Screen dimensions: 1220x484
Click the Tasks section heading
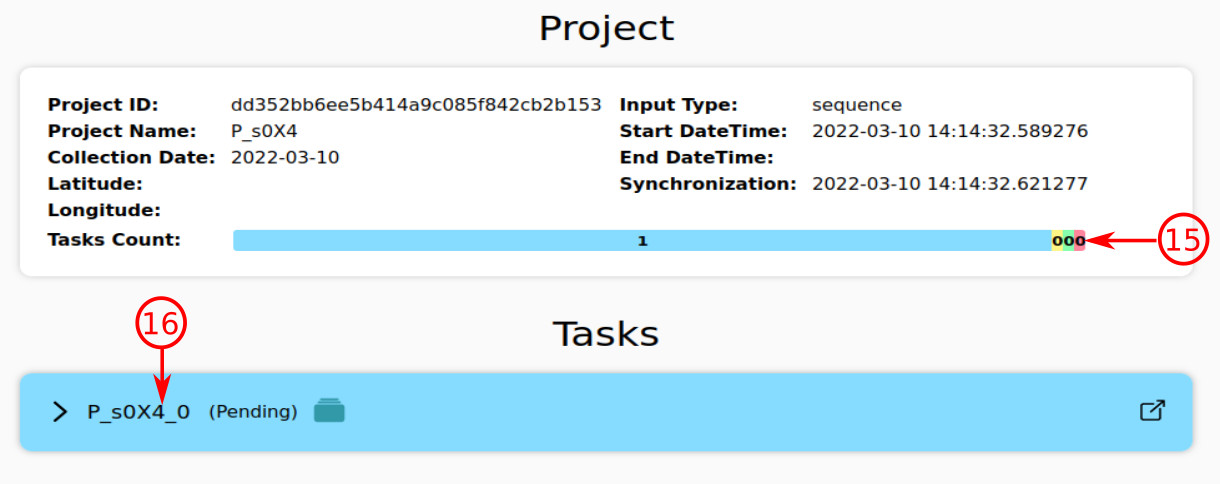(x=606, y=333)
